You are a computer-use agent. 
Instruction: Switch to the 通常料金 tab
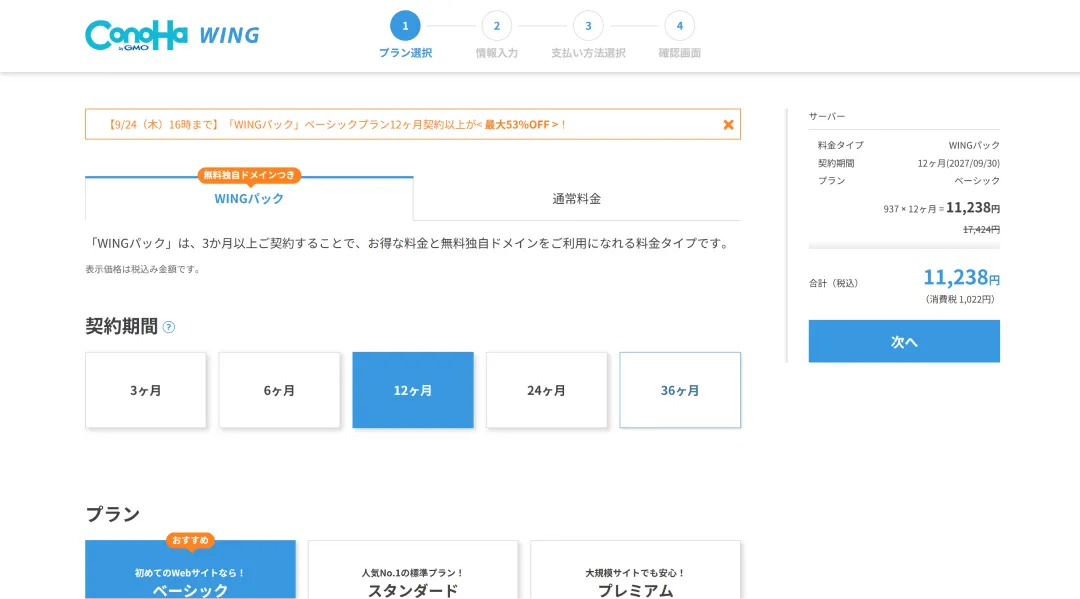click(577, 199)
